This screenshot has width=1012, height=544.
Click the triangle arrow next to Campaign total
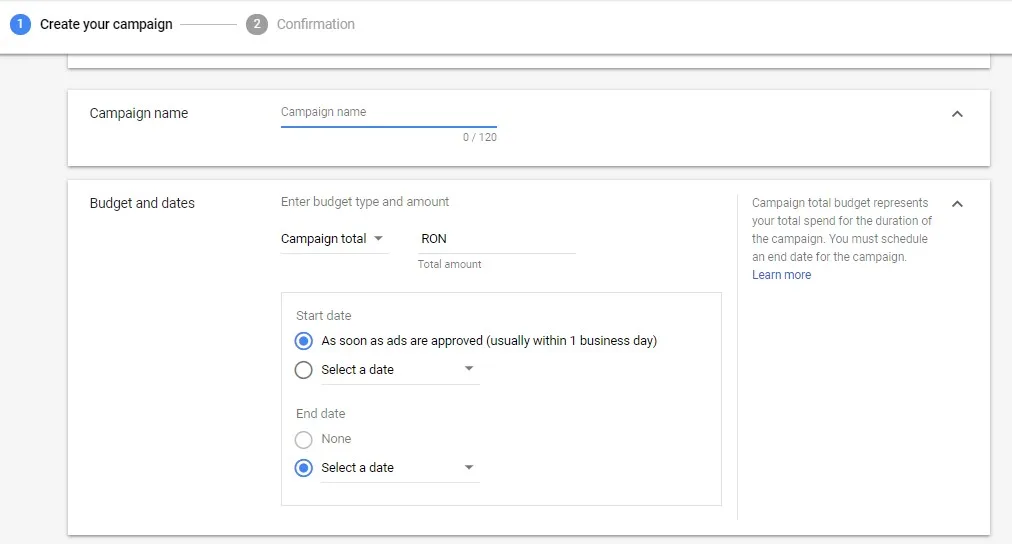pyautogui.click(x=378, y=239)
